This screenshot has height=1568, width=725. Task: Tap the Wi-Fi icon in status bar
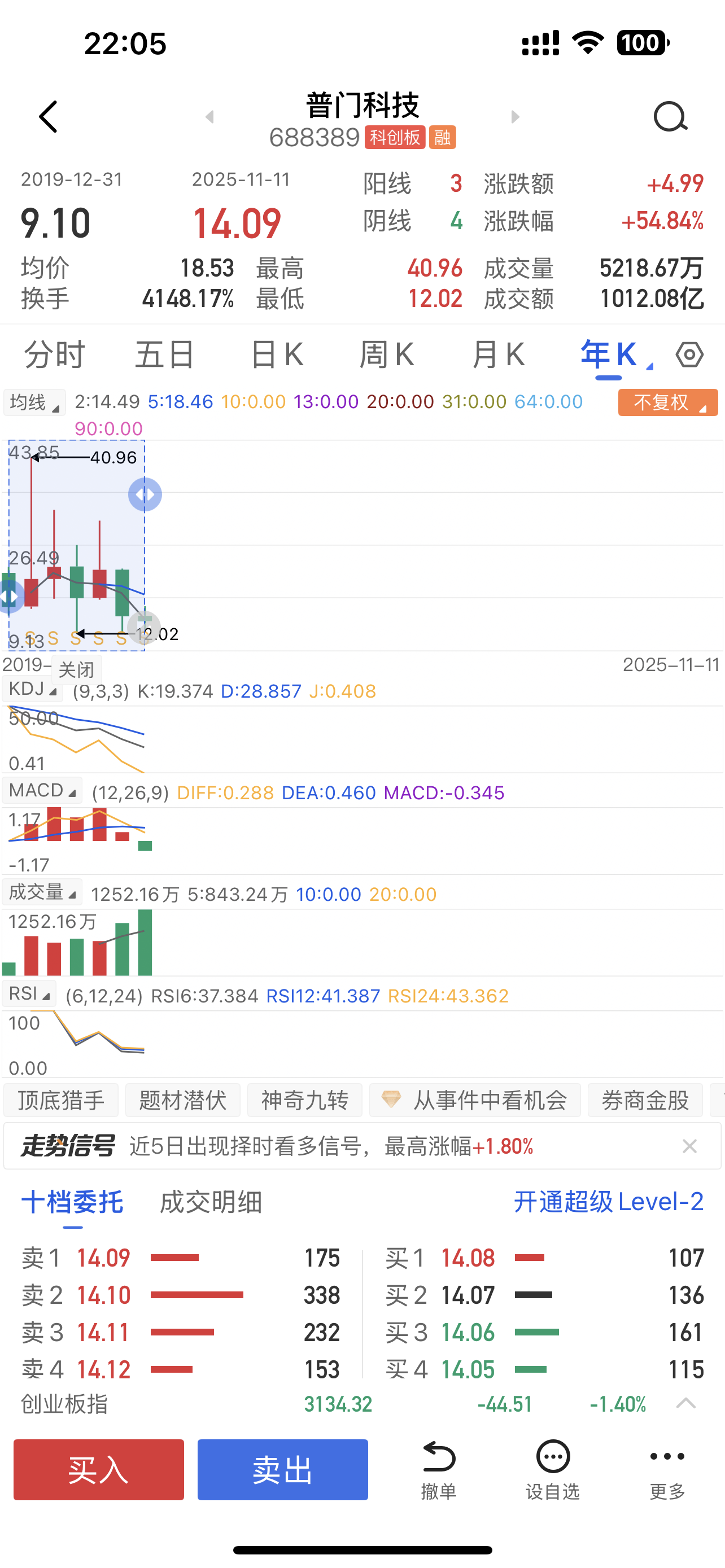(587, 42)
